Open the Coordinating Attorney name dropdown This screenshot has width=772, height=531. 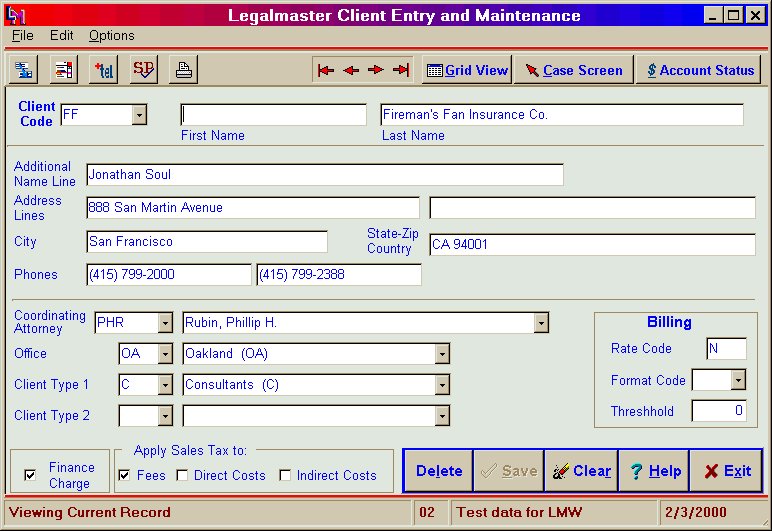pos(541,323)
